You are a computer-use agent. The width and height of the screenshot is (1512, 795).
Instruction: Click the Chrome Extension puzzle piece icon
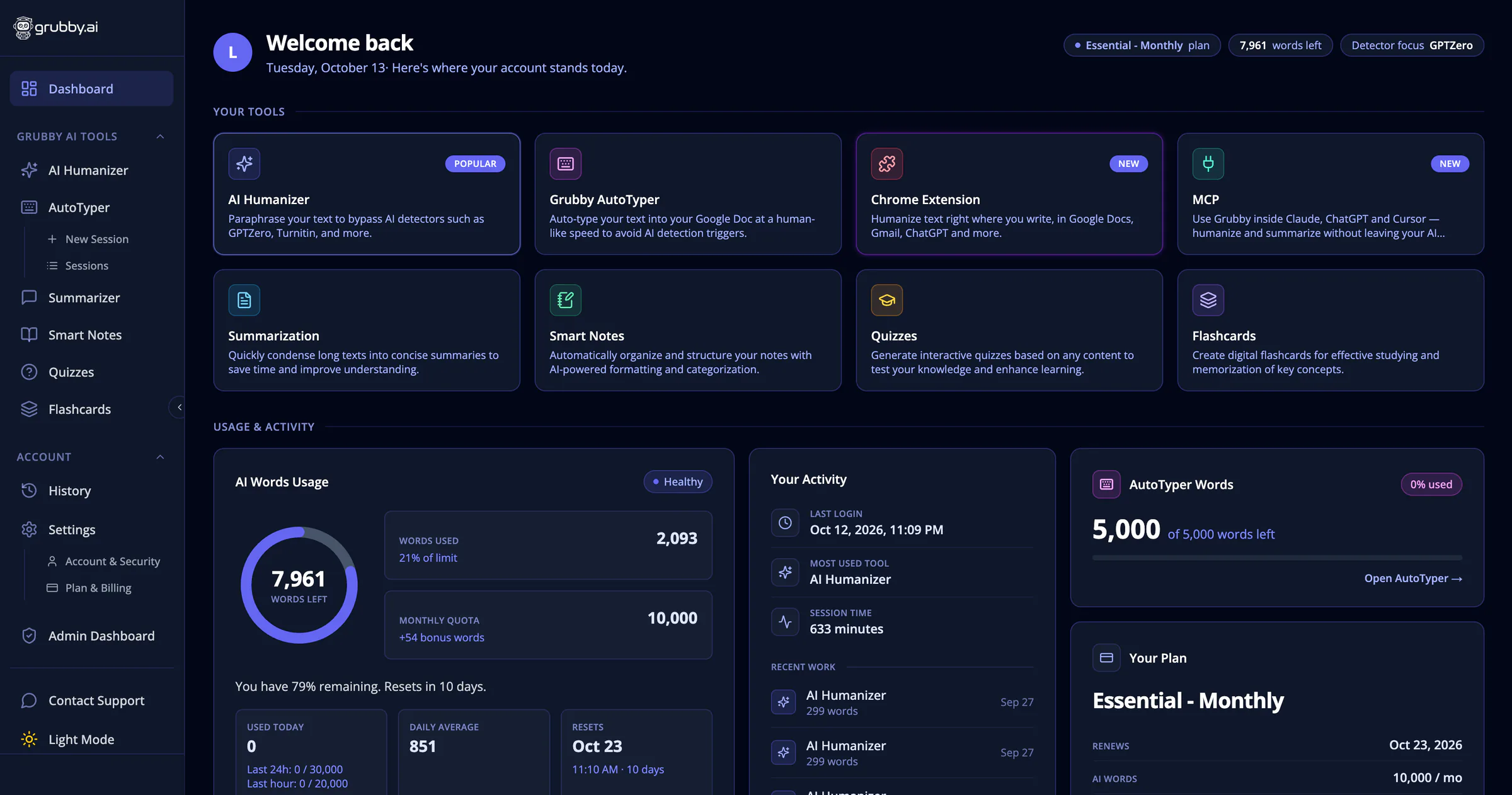(x=887, y=164)
